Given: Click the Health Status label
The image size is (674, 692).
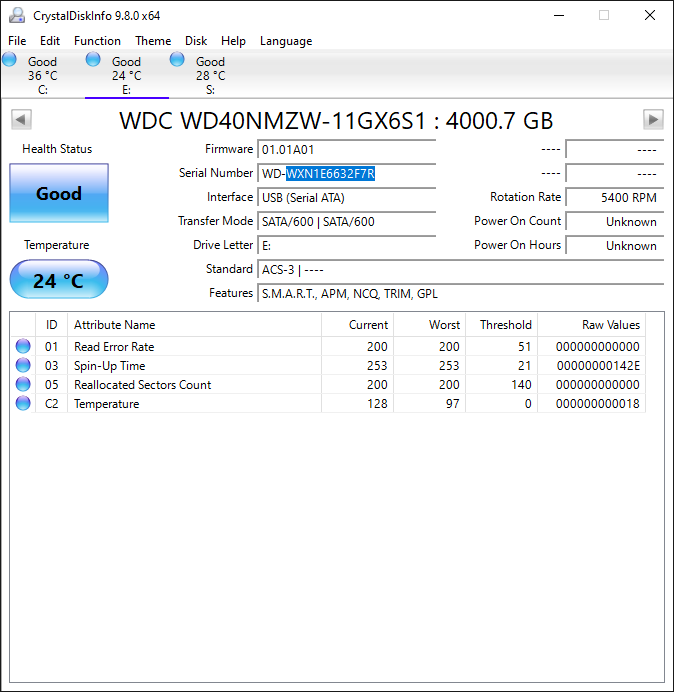Looking at the screenshot, I should point(57,149).
